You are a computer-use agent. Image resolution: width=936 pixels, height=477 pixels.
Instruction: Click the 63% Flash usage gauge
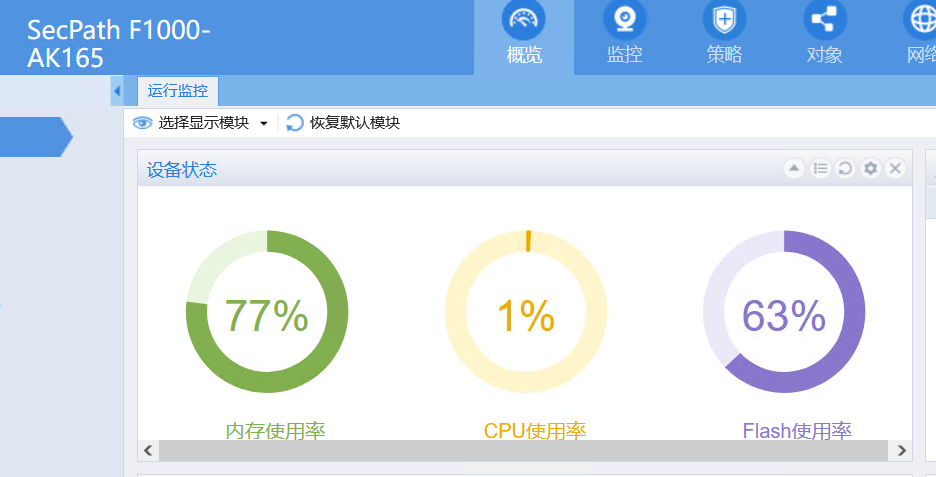[784, 312]
